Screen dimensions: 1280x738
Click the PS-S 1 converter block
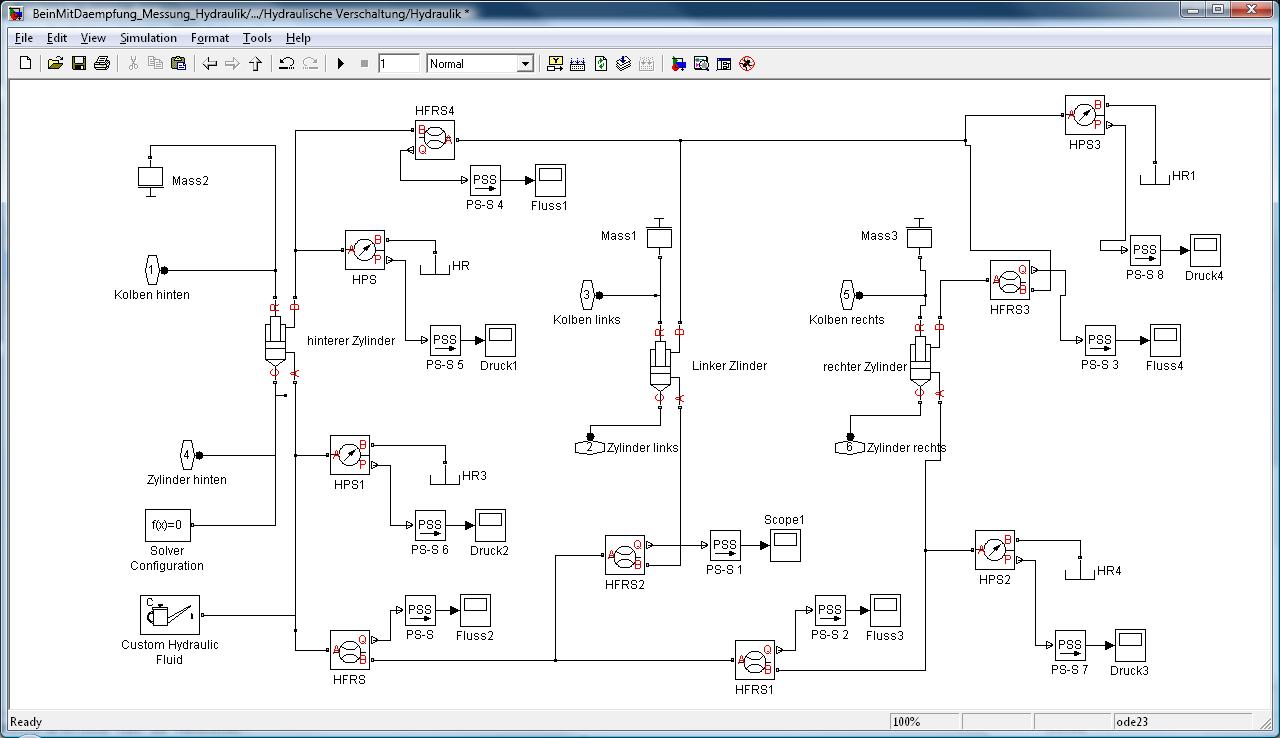[x=725, y=545]
